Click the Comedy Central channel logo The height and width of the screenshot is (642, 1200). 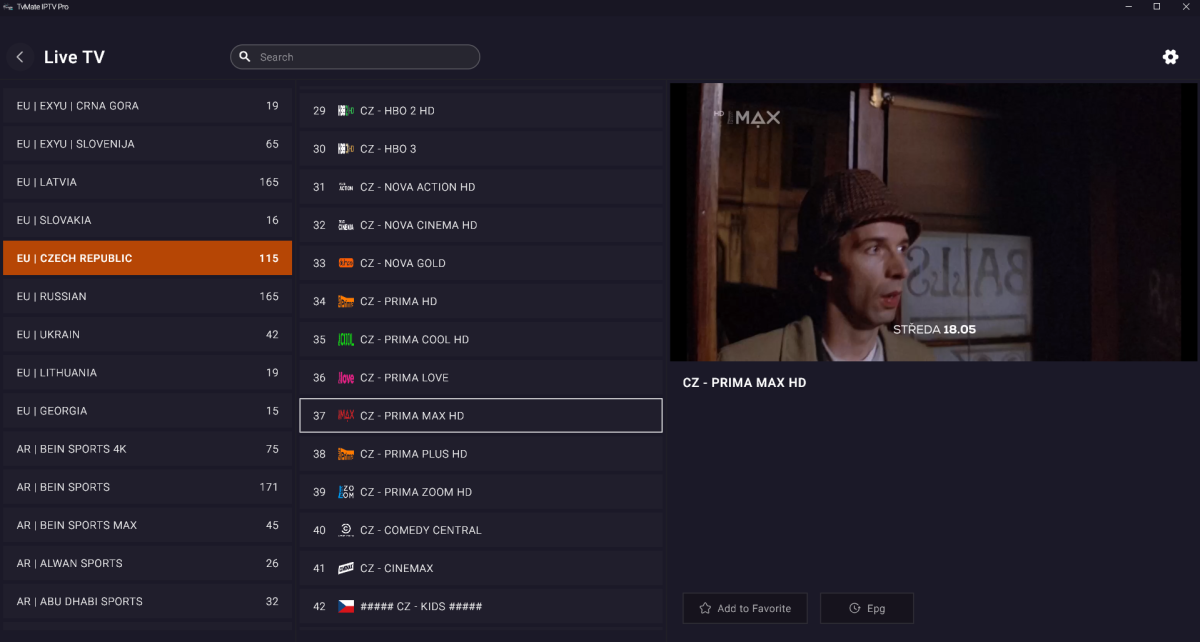coord(346,530)
